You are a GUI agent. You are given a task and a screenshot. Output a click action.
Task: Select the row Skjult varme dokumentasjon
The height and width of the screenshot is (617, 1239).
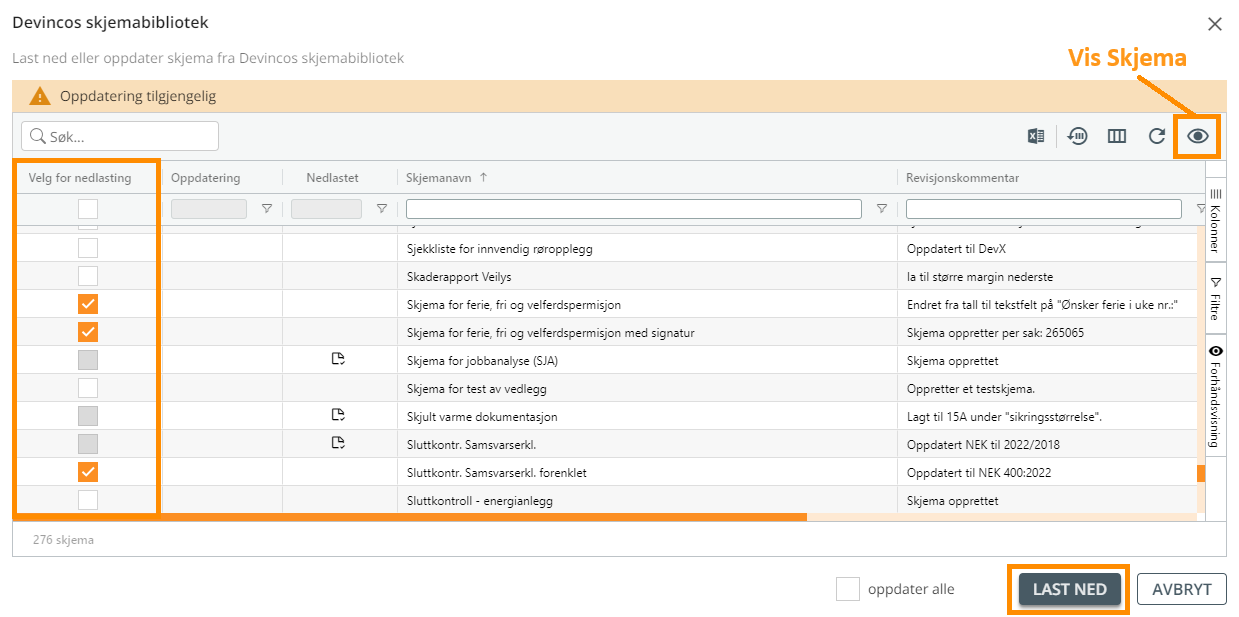(x=603, y=416)
